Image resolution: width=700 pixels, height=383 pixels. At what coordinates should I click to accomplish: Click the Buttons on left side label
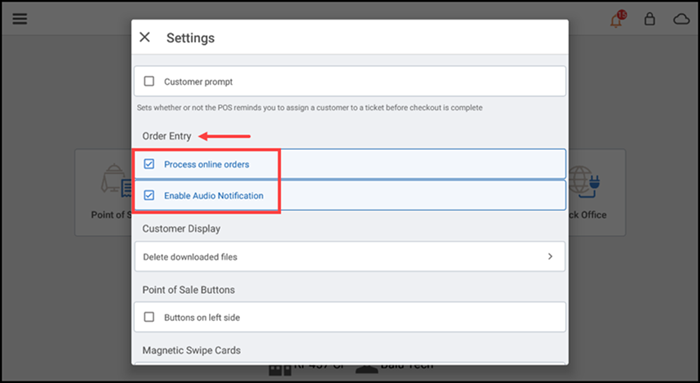tap(202, 317)
